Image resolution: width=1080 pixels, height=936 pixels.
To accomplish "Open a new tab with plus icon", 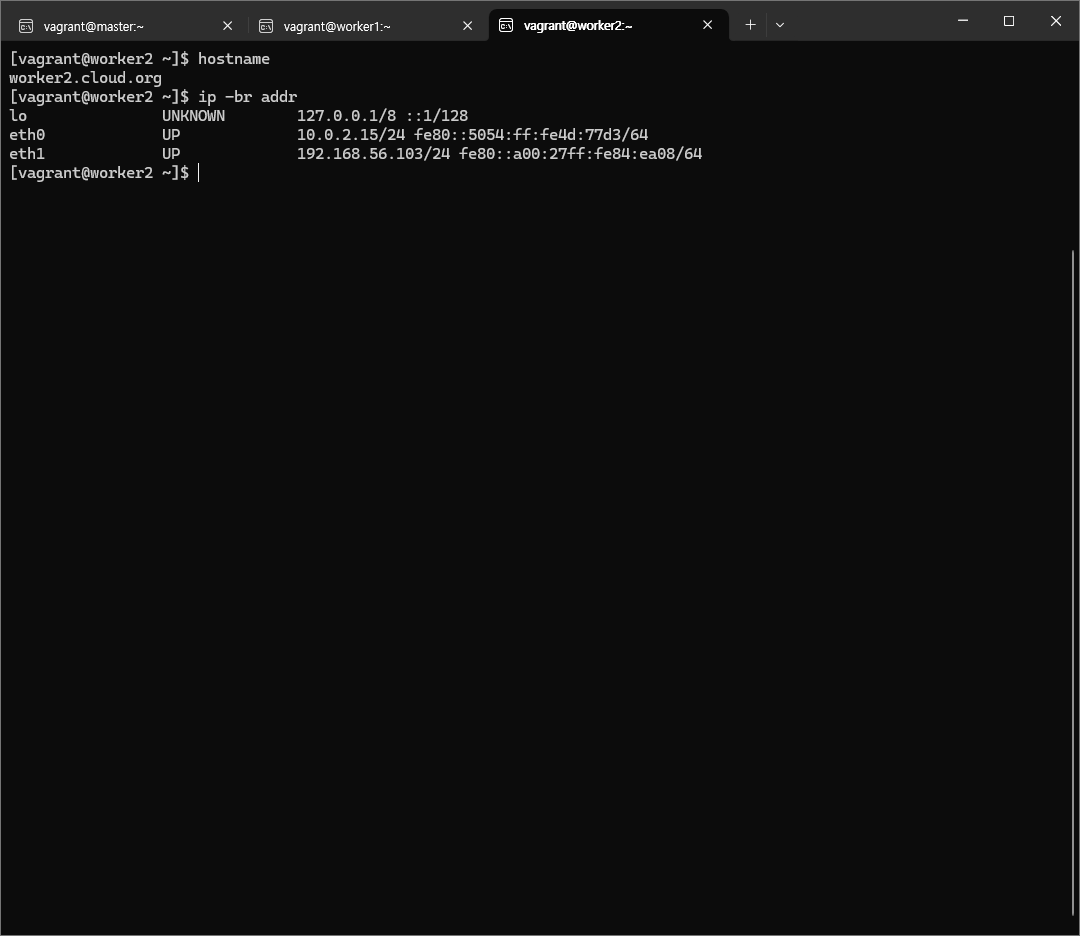I will tap(750, 25).
